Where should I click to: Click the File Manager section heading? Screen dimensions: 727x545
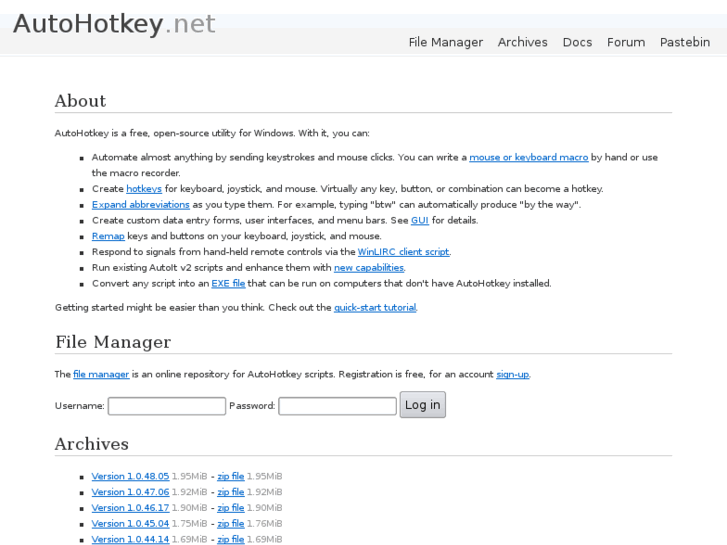click(113, 342)
